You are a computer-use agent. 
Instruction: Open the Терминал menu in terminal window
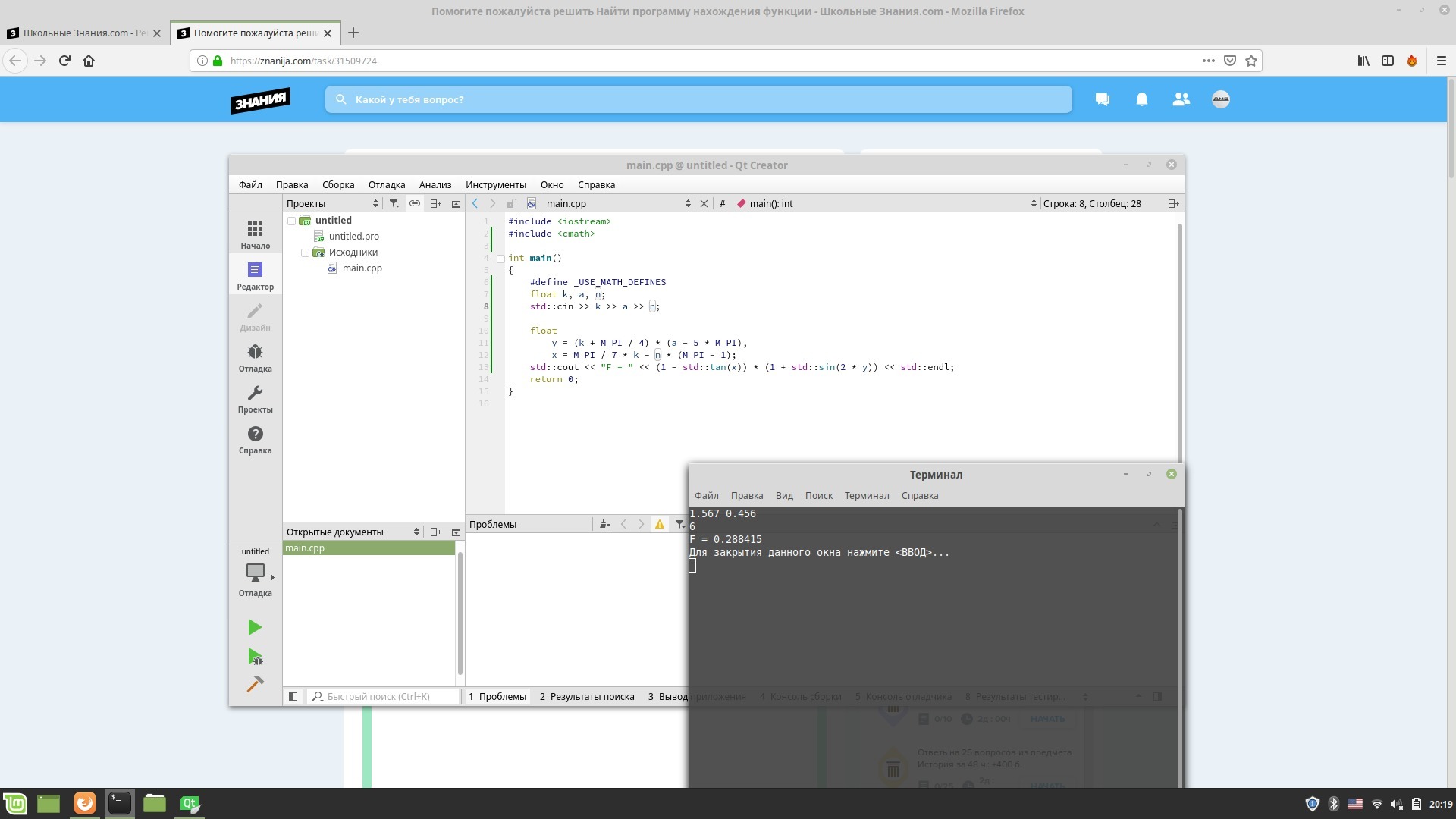[x=866, y=495]
